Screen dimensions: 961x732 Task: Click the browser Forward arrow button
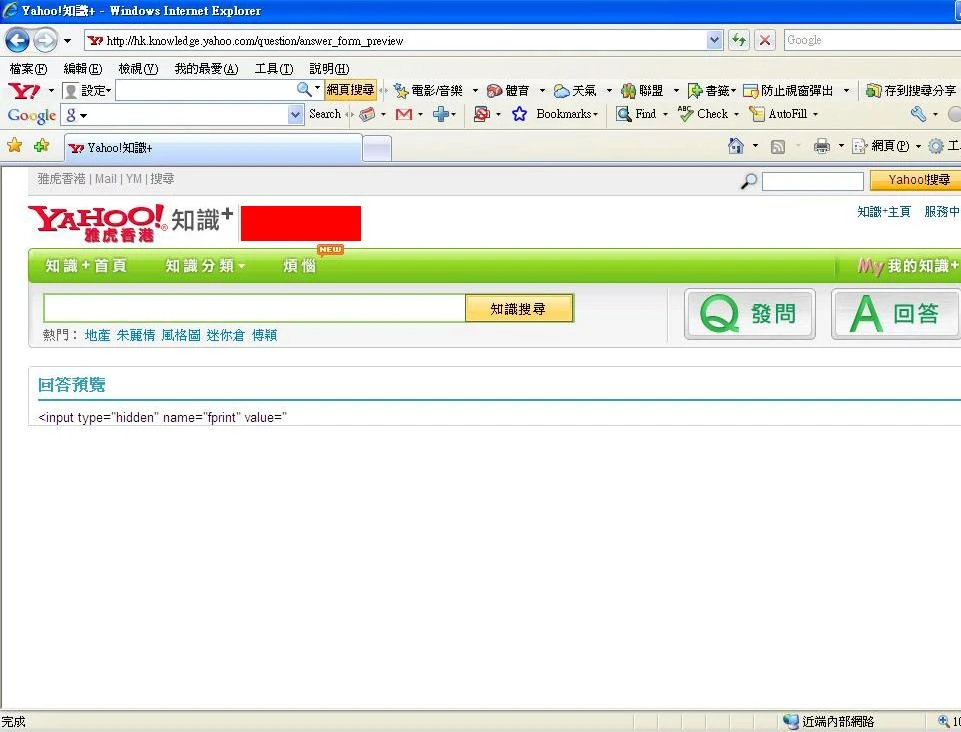point(45,41)
